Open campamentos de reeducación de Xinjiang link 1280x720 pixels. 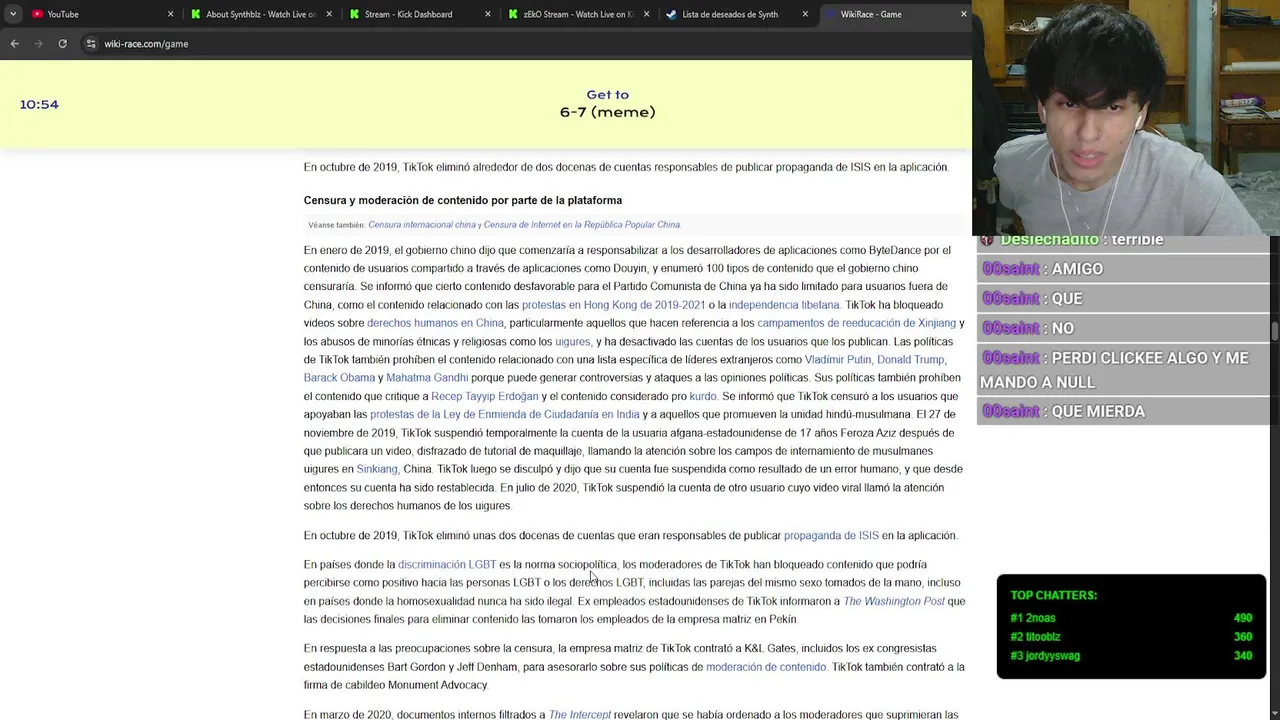(856, 323)
